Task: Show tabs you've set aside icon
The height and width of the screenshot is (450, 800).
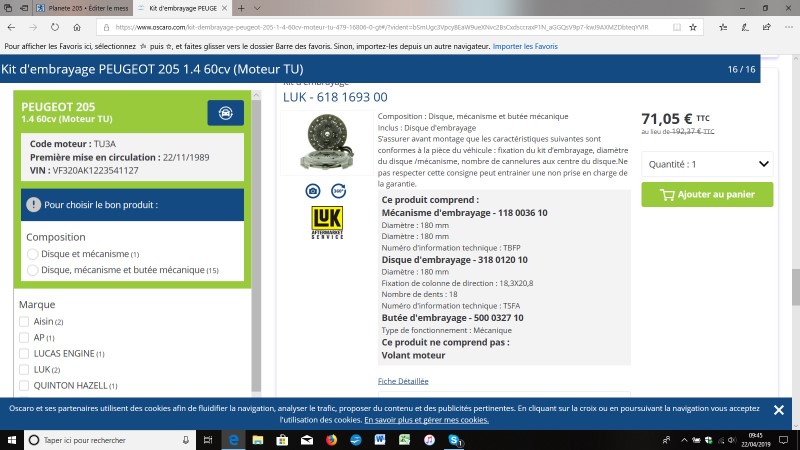Action: tap(8, 8)
